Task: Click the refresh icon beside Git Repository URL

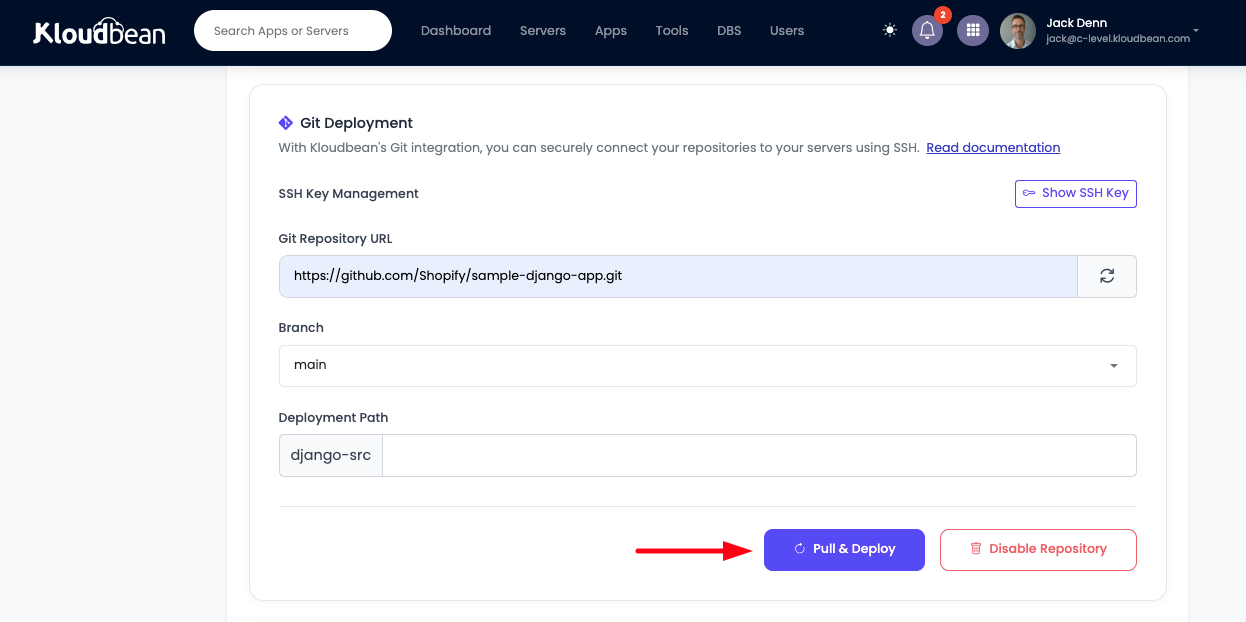Action: pos(1106,276)
